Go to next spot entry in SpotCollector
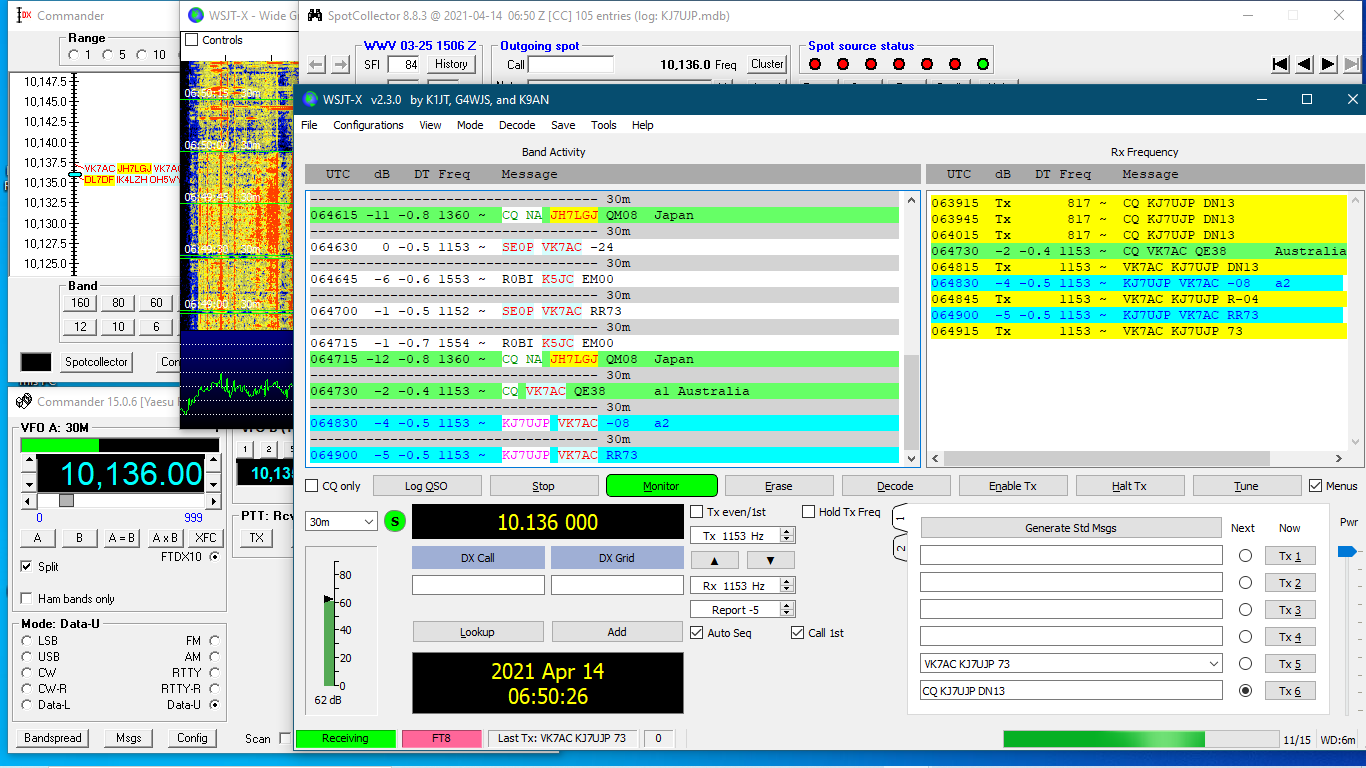 click(x=1328, y=64)
